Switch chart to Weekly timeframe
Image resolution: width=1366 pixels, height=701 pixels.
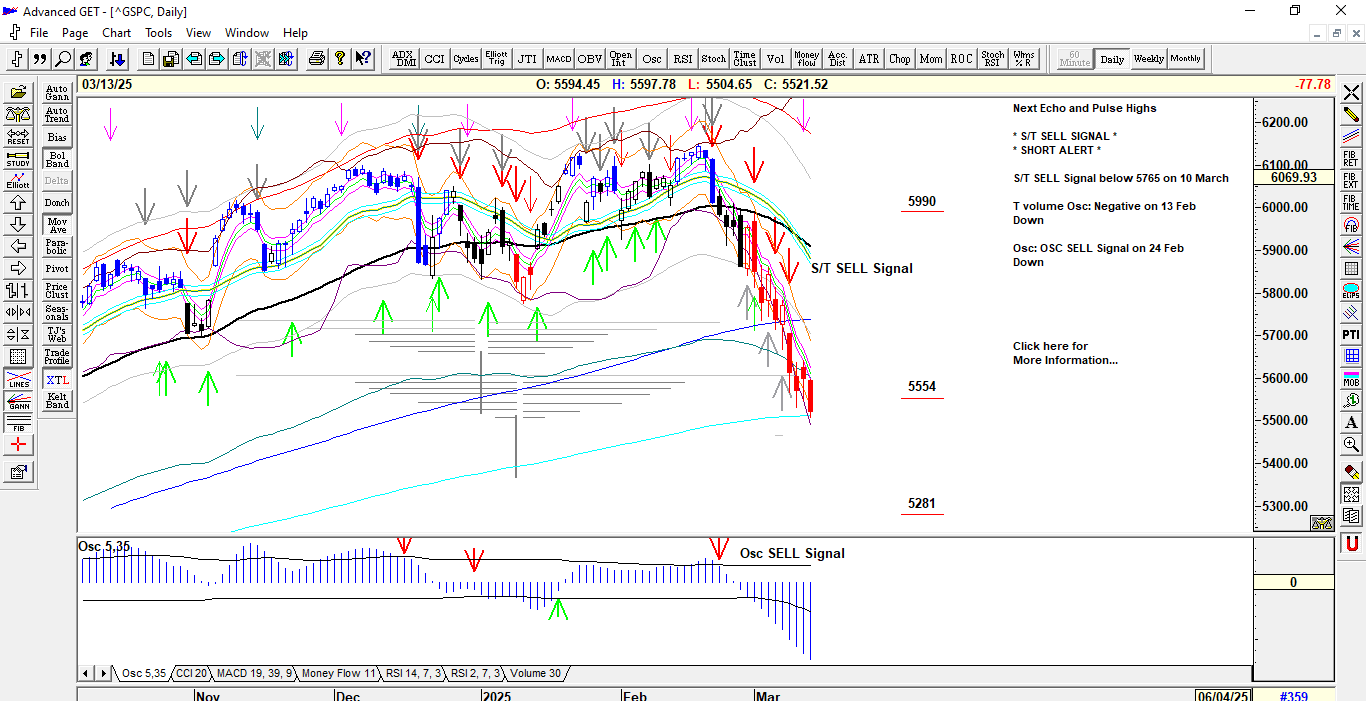(x=1148, y=59)
